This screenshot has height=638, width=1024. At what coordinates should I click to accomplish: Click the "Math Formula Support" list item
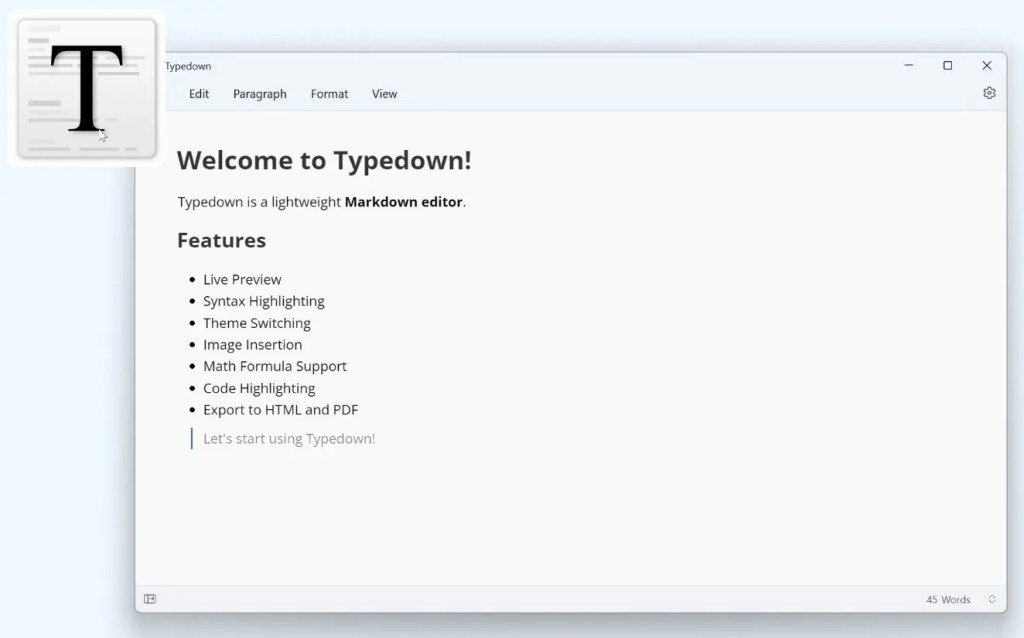coord(274,366)
